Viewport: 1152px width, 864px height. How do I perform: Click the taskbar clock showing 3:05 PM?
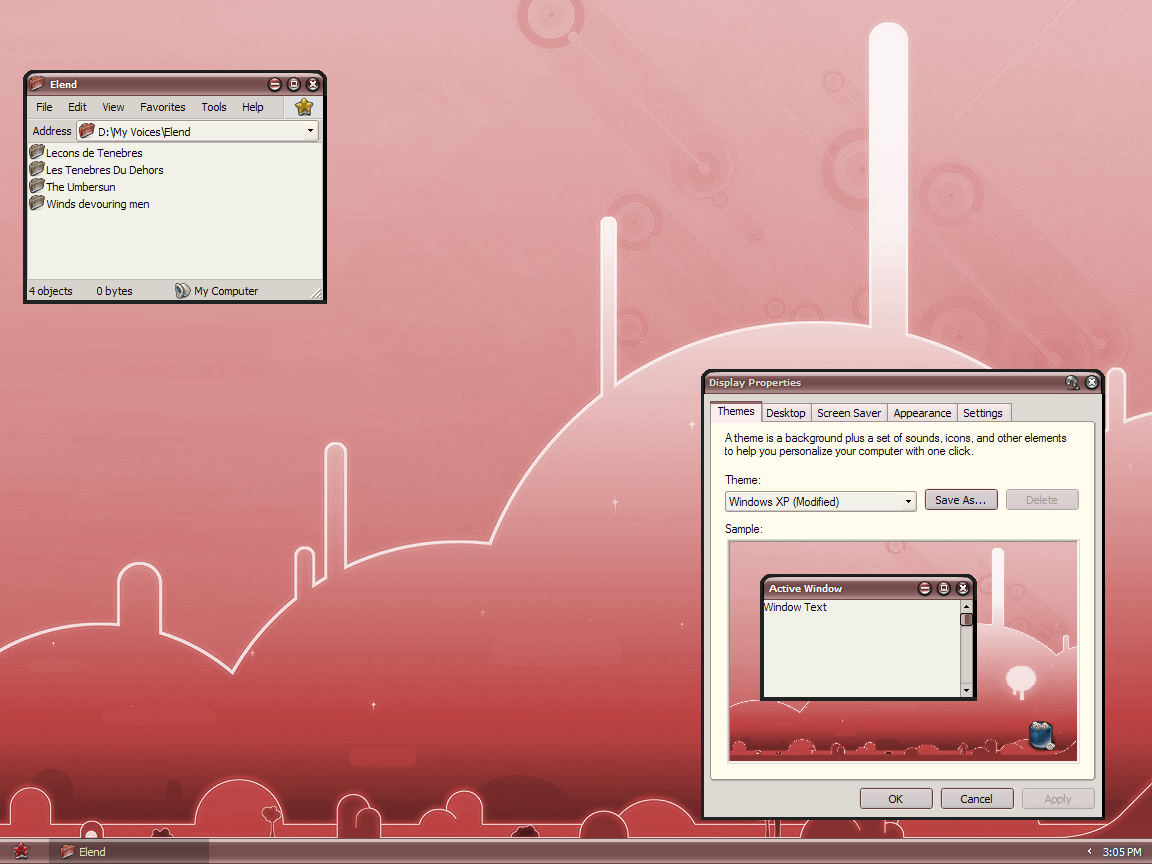[x=1122, y=852]
